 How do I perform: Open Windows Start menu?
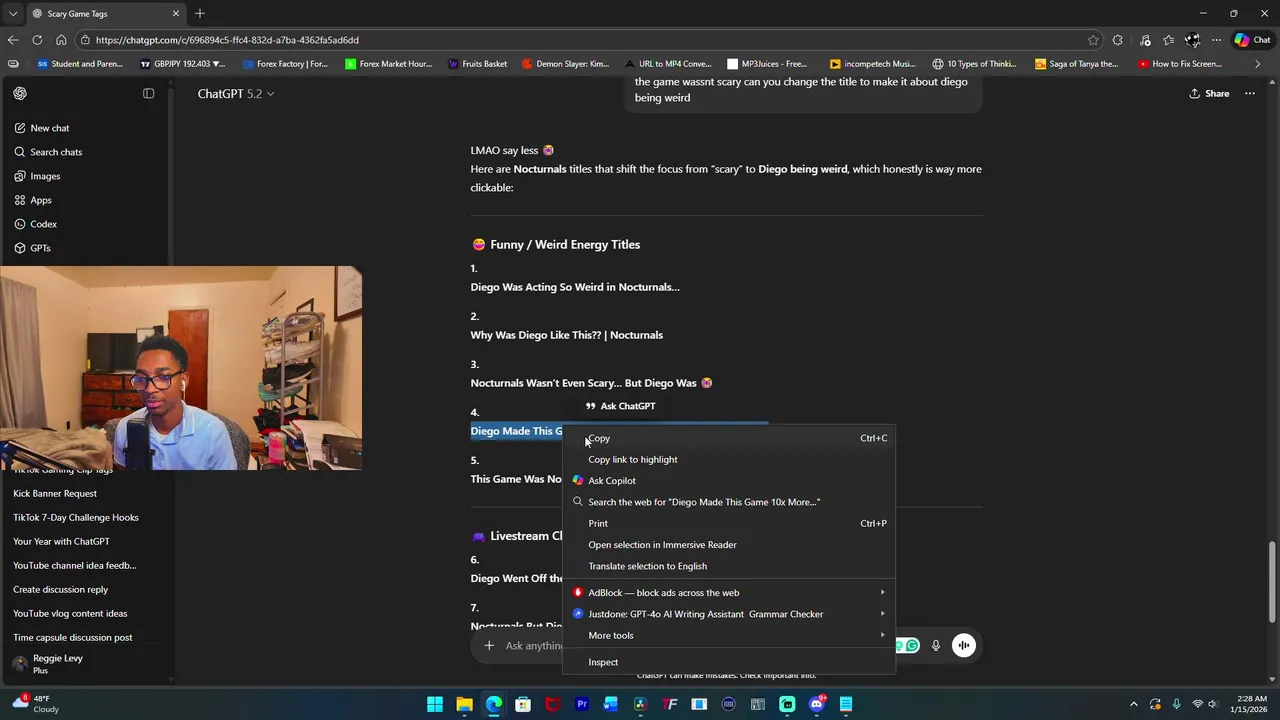tap(435, 704)
